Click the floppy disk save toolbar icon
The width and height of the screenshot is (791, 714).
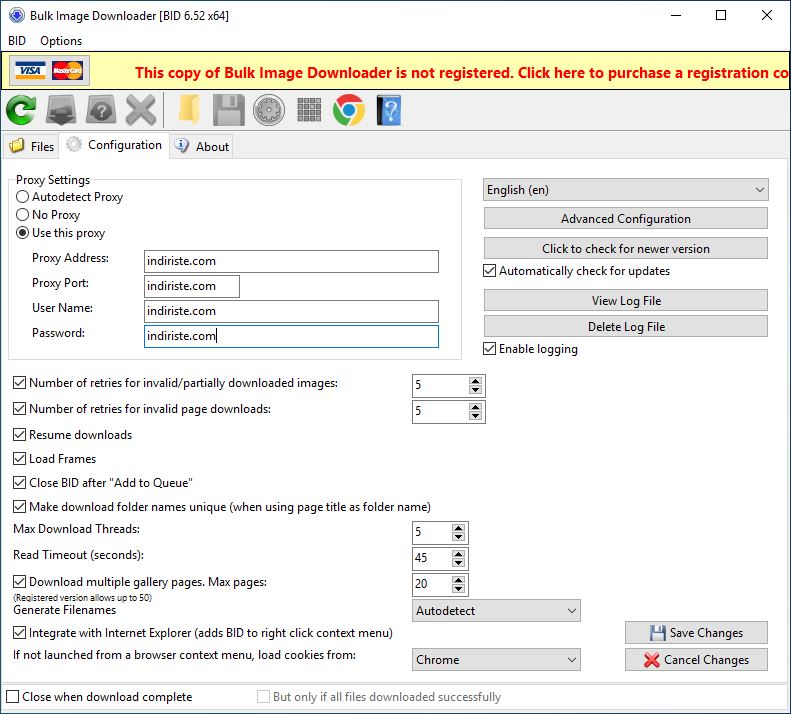pos(229,110)
